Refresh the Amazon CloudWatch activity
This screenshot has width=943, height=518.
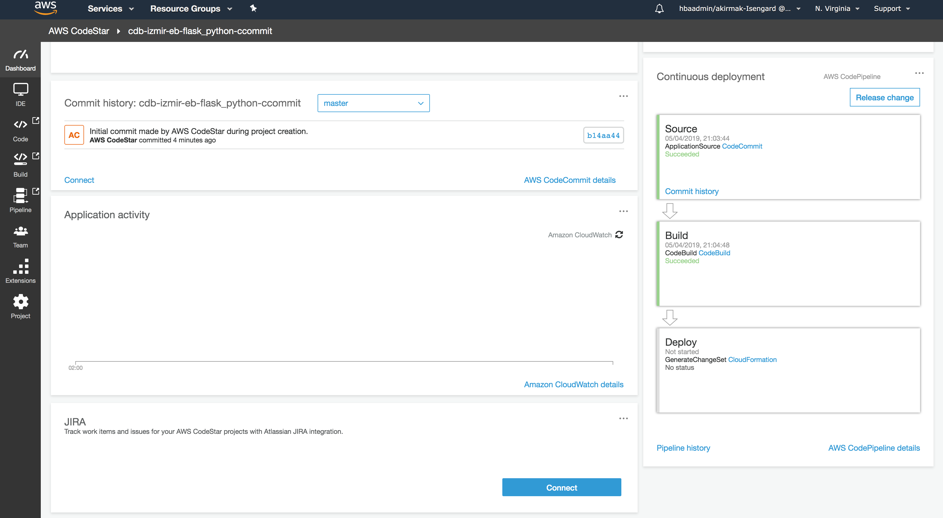coord(619,235)
